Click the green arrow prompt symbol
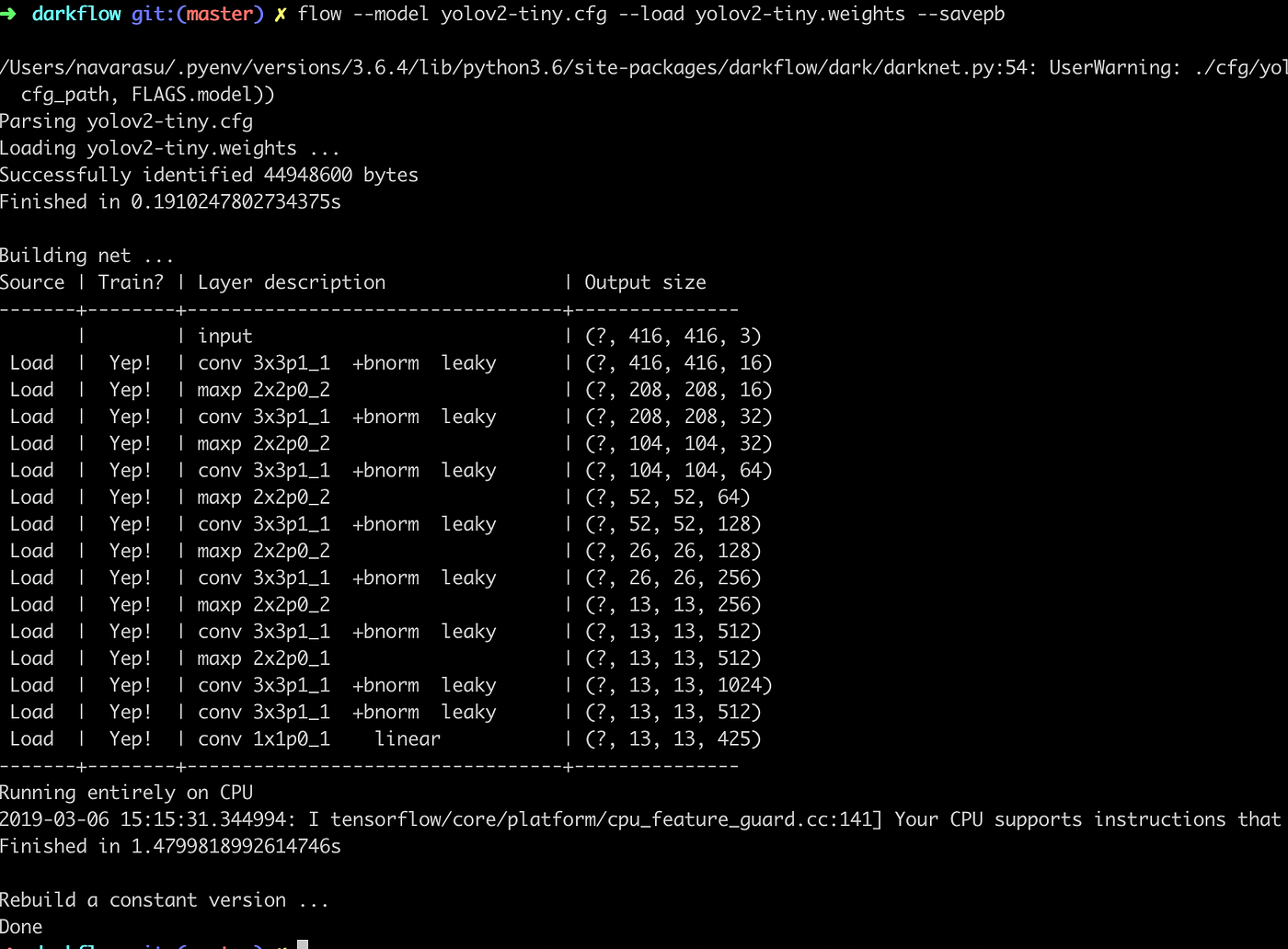Image resolution: width=1288 pixels, height=949 pixels. (x=11, y=14)
